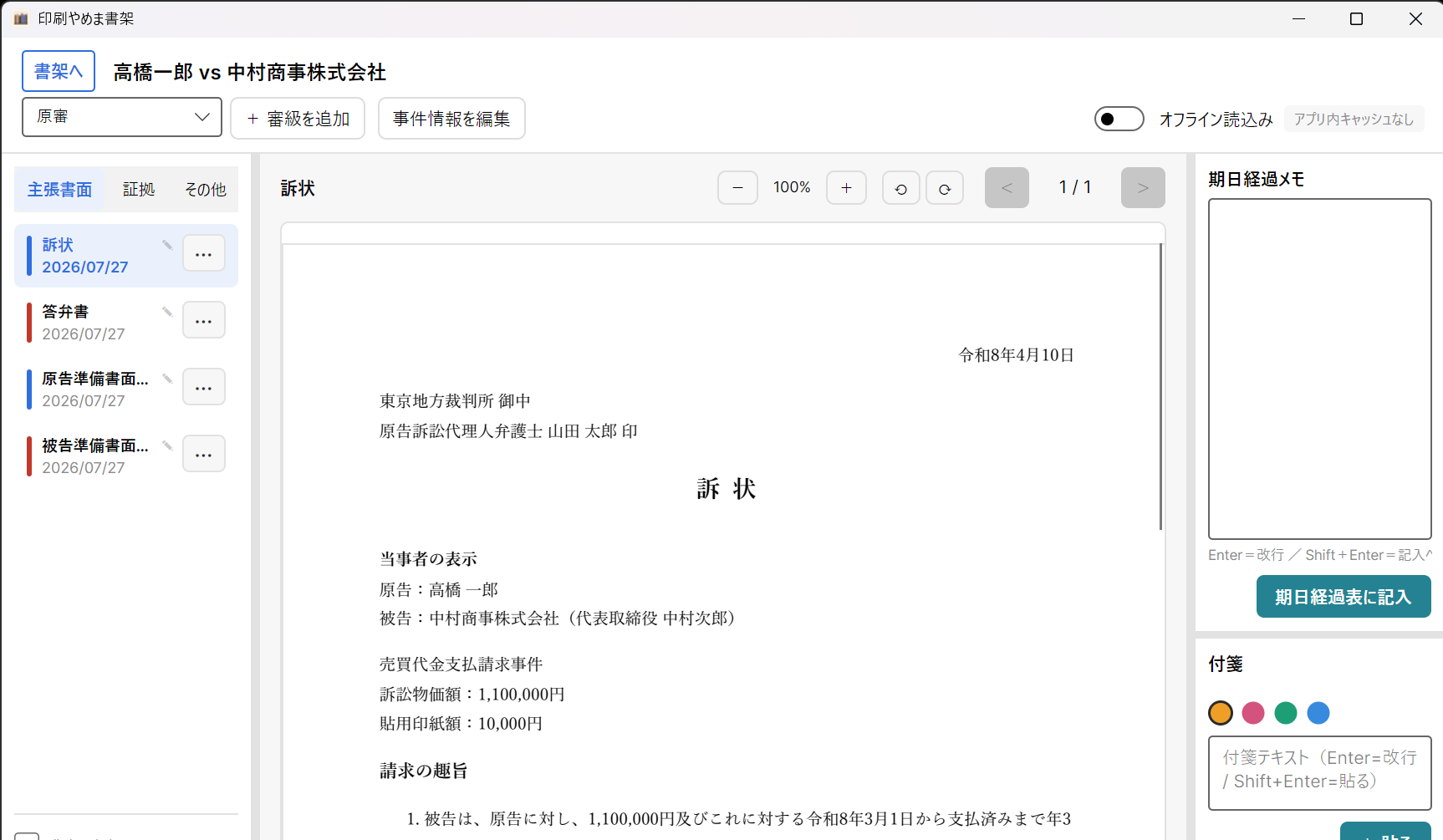Open more options for 答弁書
This screenshot has width=1443, height=840.
click(x=204, y=320)
